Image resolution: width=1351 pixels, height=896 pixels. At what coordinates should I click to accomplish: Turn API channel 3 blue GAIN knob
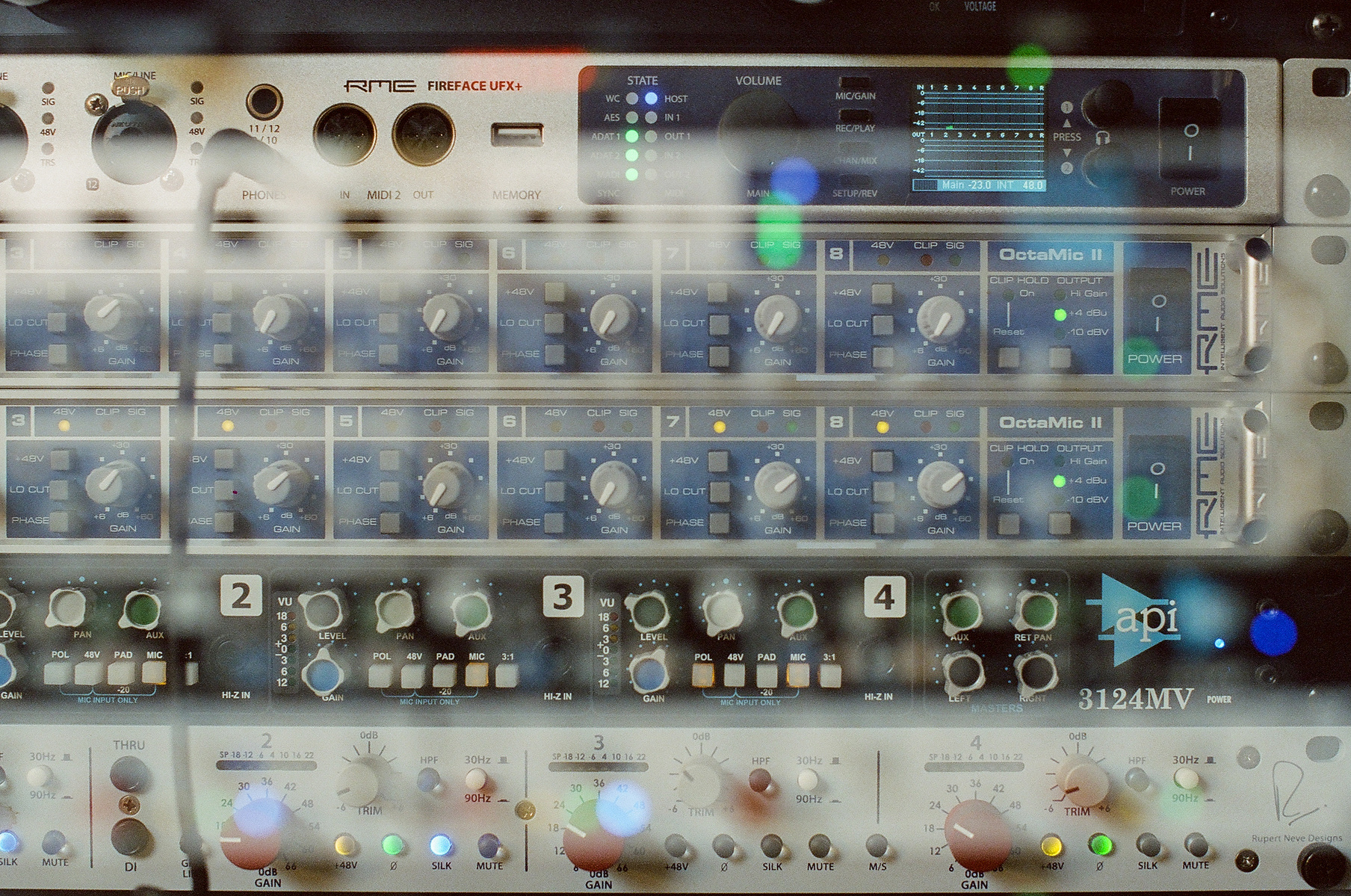click(x=649, y=674)
